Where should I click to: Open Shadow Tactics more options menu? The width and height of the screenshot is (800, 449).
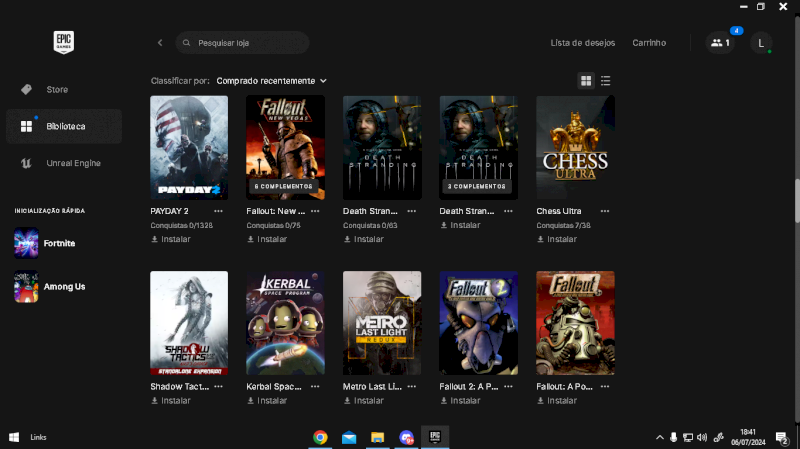(x=218, y=387)
